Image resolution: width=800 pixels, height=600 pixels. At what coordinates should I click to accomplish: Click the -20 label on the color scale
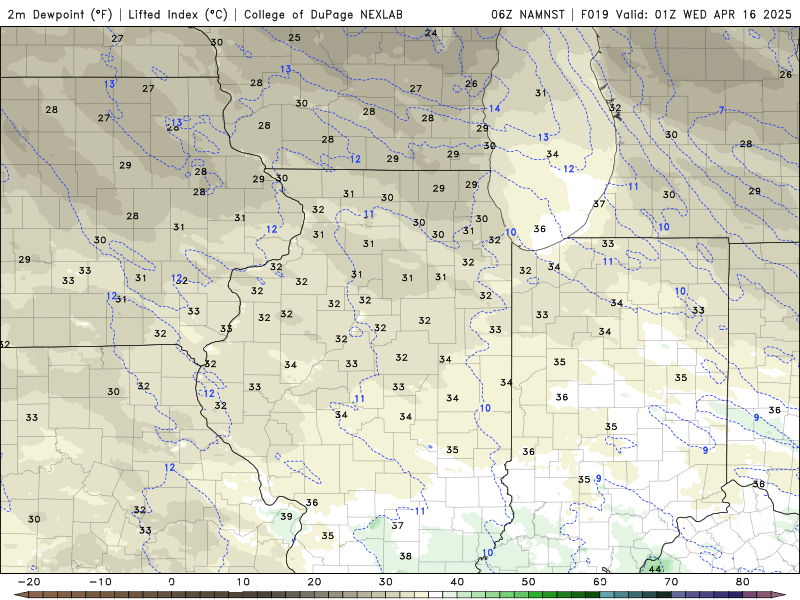point(29,582)
